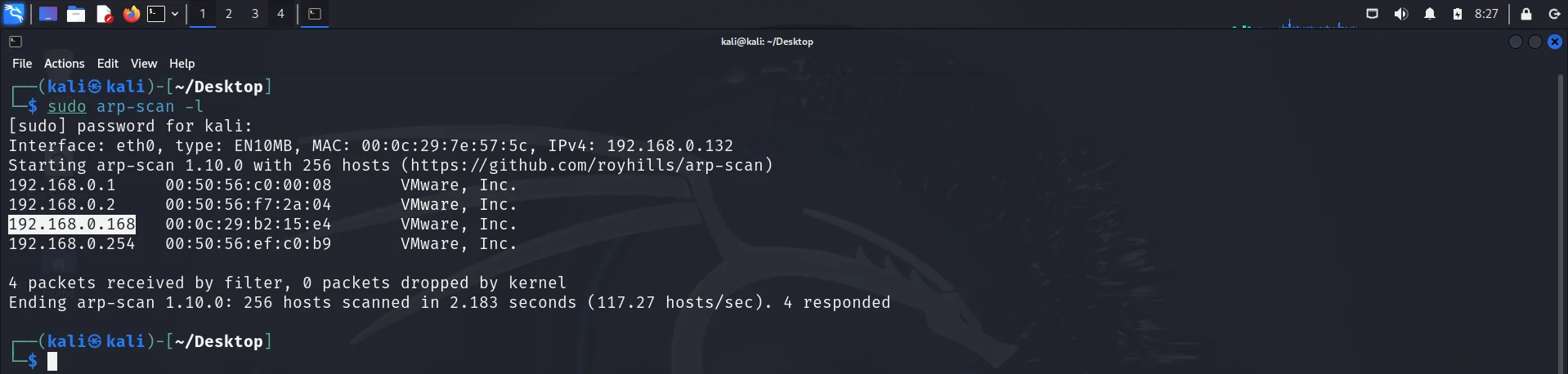This screenshot has width=1568, height=374.
Task: Switch to workspace 4
Action: [280, 14]
